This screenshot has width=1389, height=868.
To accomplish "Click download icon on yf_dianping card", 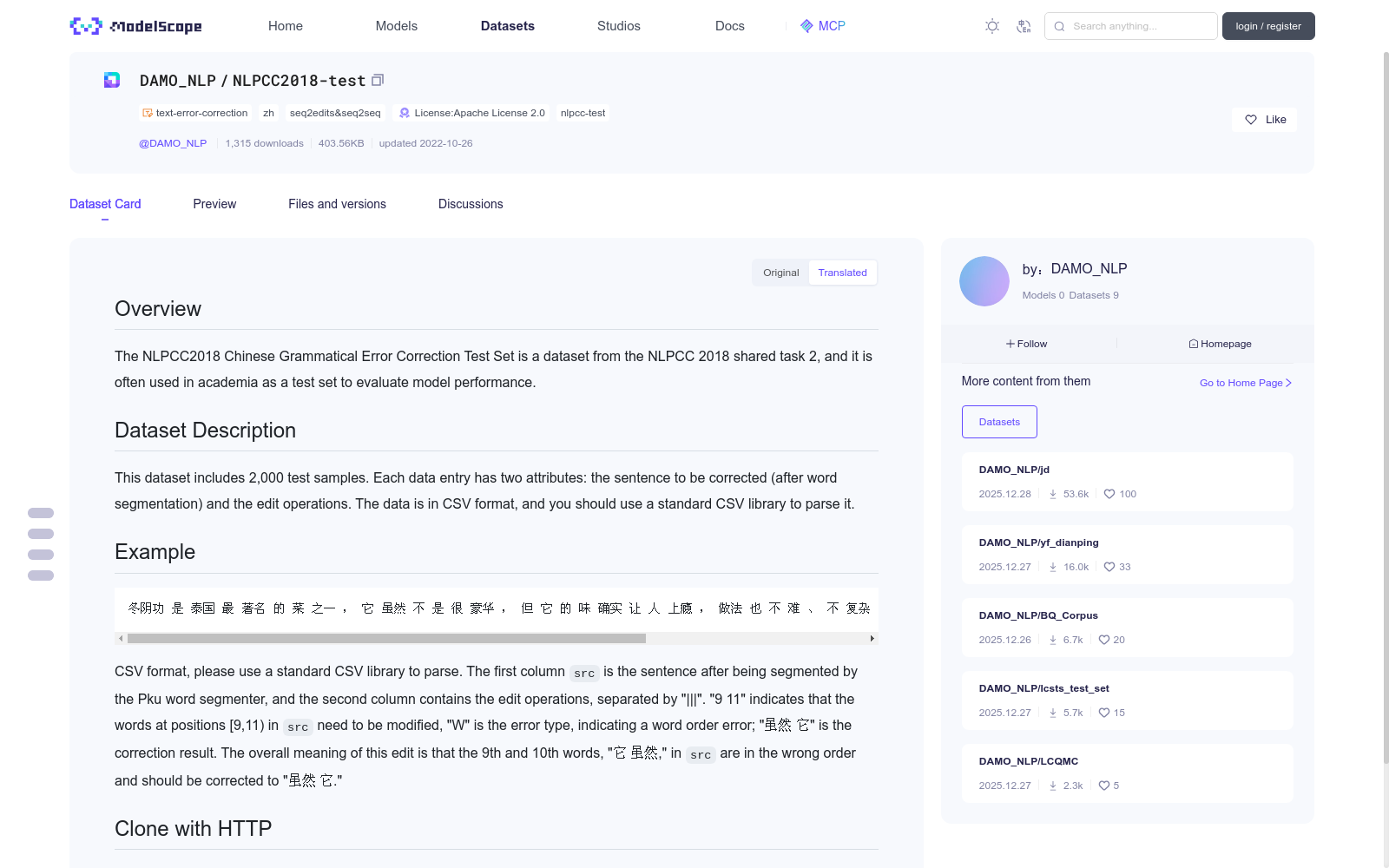I will 1053,567.
